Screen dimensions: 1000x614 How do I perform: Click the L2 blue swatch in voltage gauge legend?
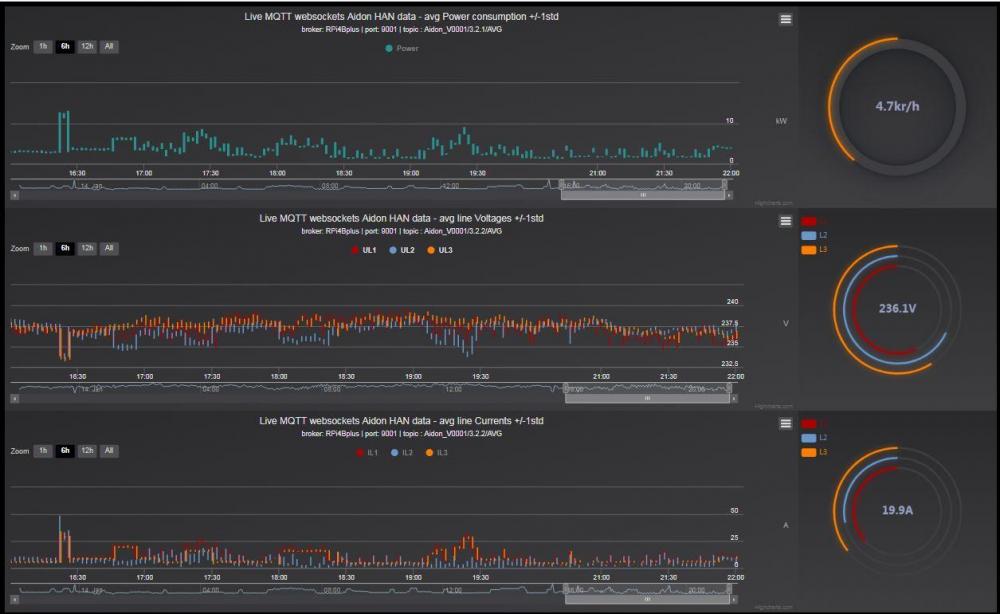click(809, 236)
